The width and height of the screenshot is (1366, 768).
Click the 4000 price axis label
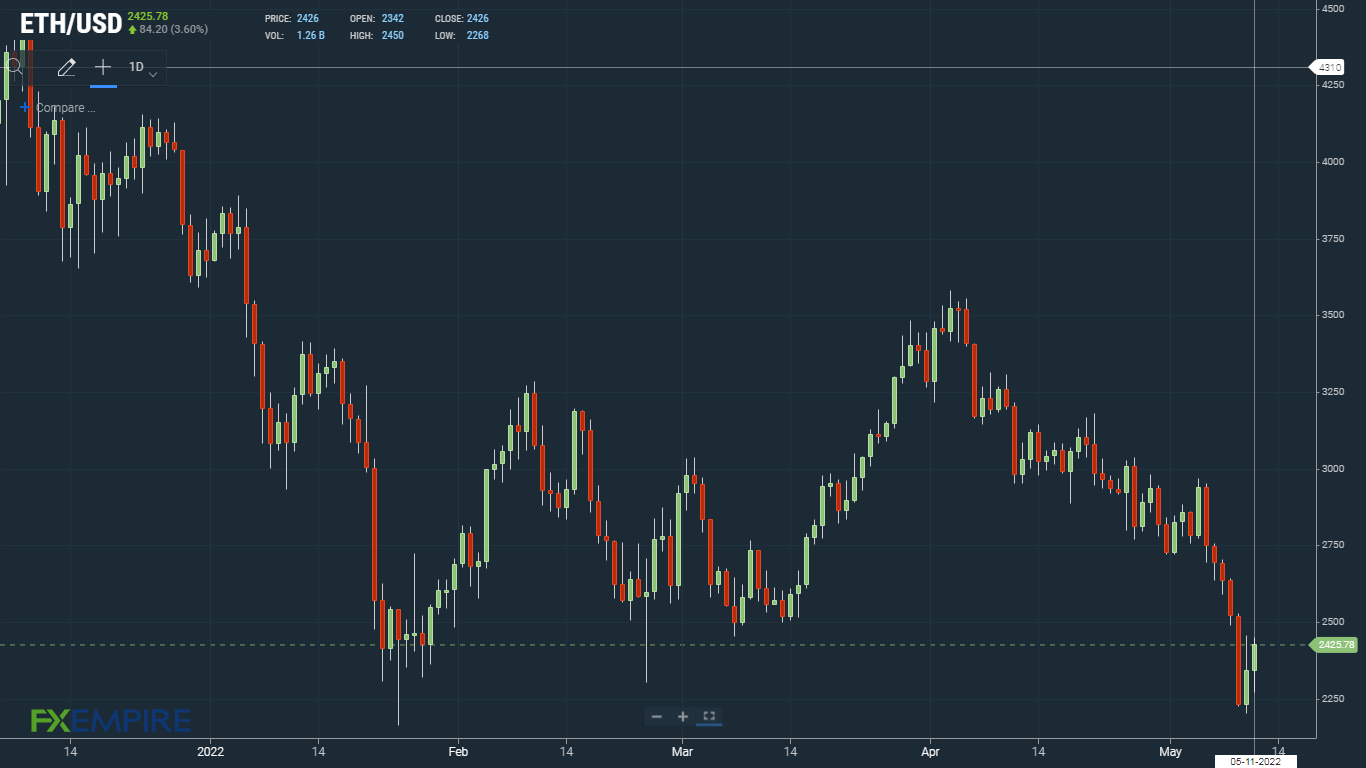(x=1335, y=162)
